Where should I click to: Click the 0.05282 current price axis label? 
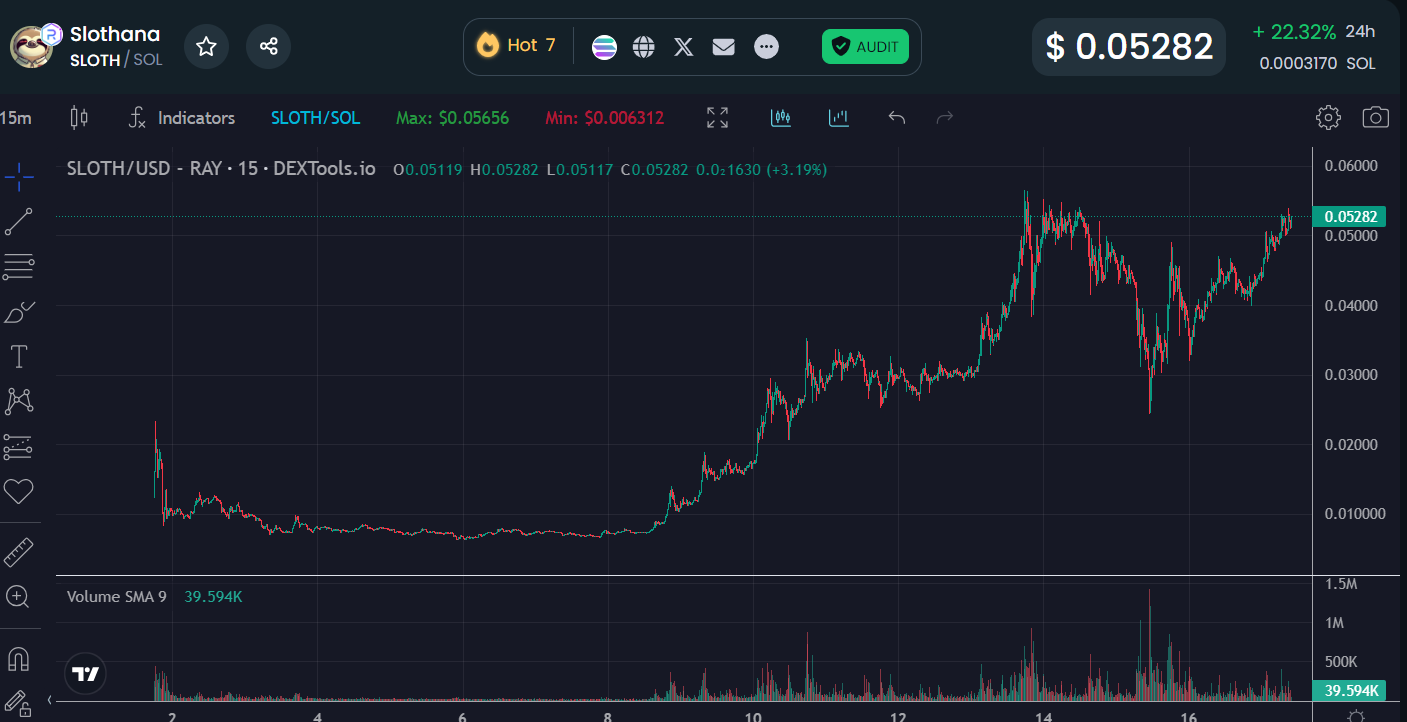(1350, 217)
